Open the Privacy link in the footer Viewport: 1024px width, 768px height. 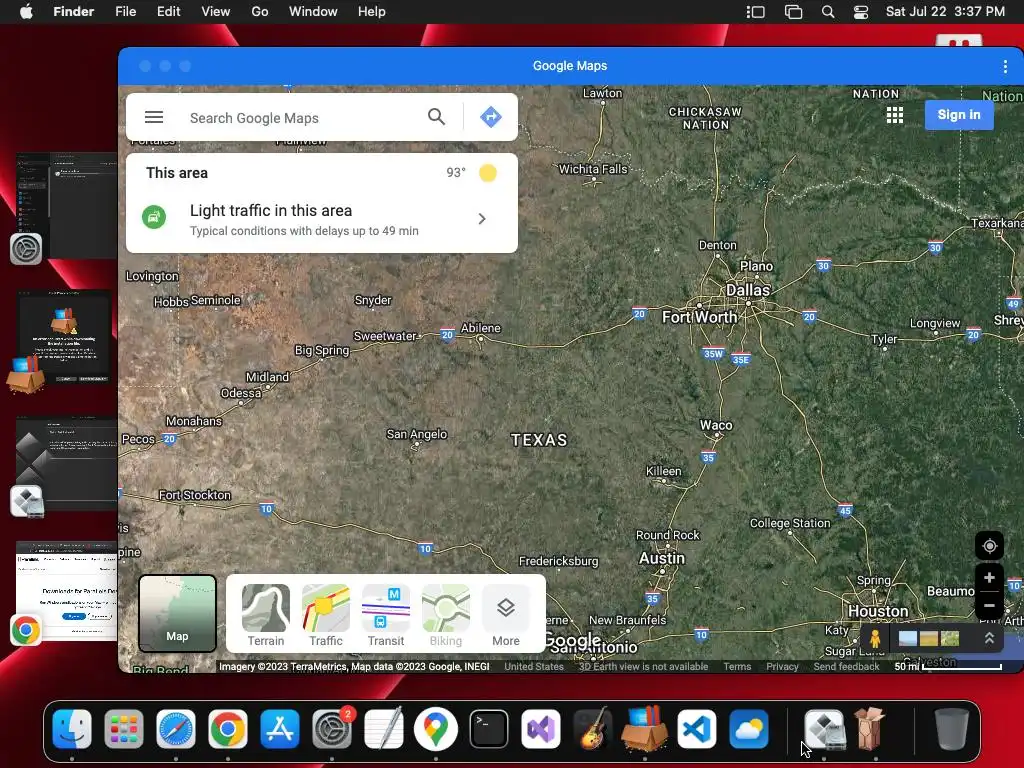(x=782, y=667)
